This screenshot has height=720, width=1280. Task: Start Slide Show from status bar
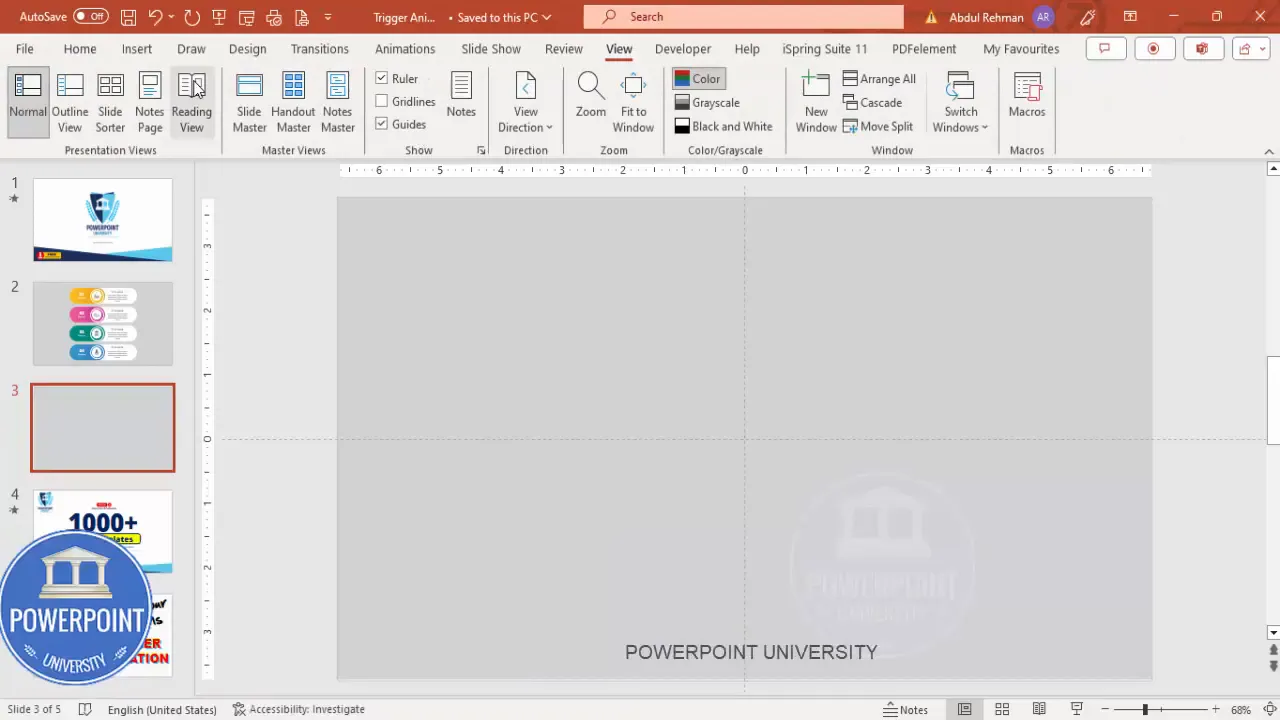coord(1077,709)
